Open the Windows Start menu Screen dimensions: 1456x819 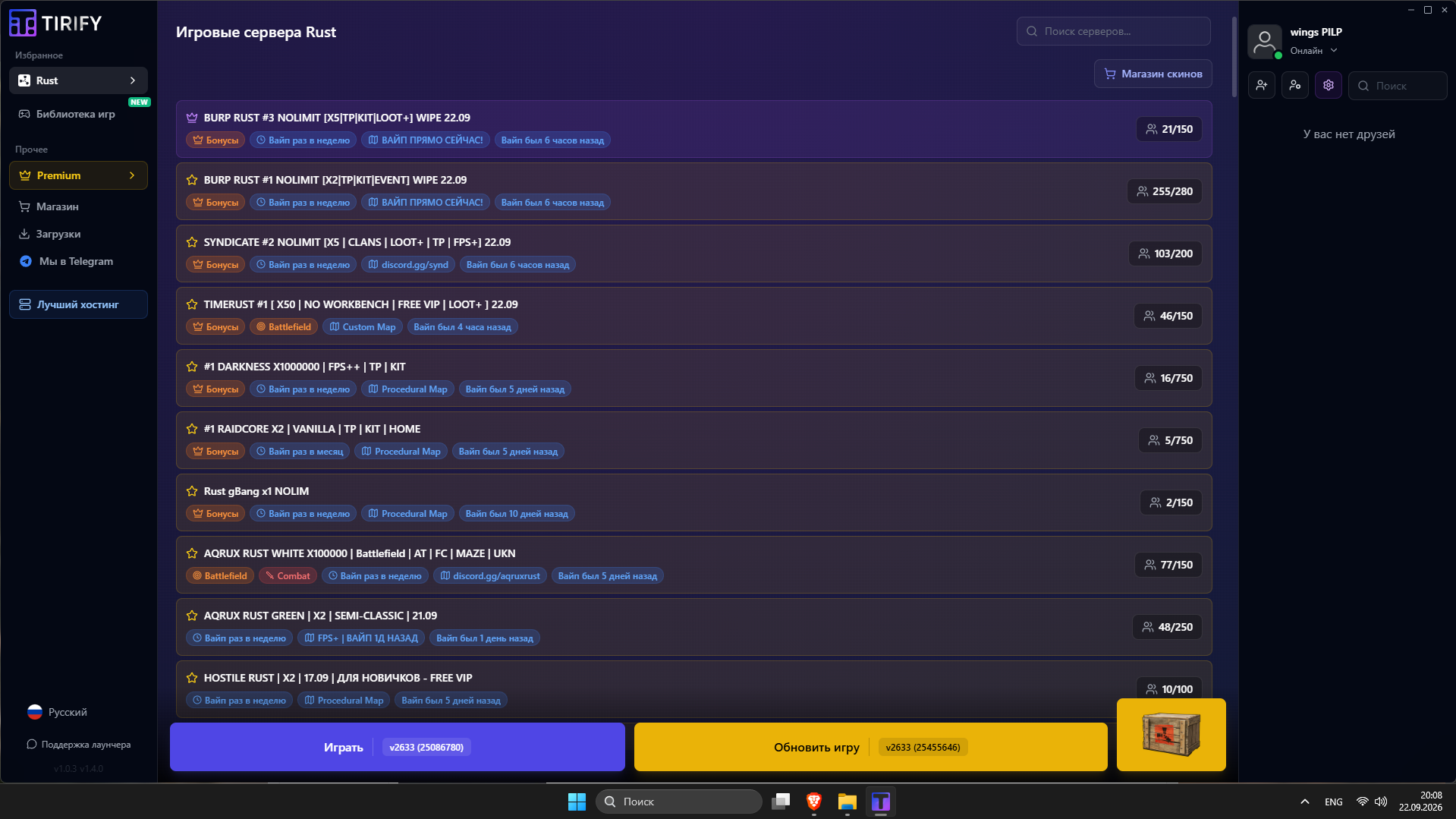577,802
